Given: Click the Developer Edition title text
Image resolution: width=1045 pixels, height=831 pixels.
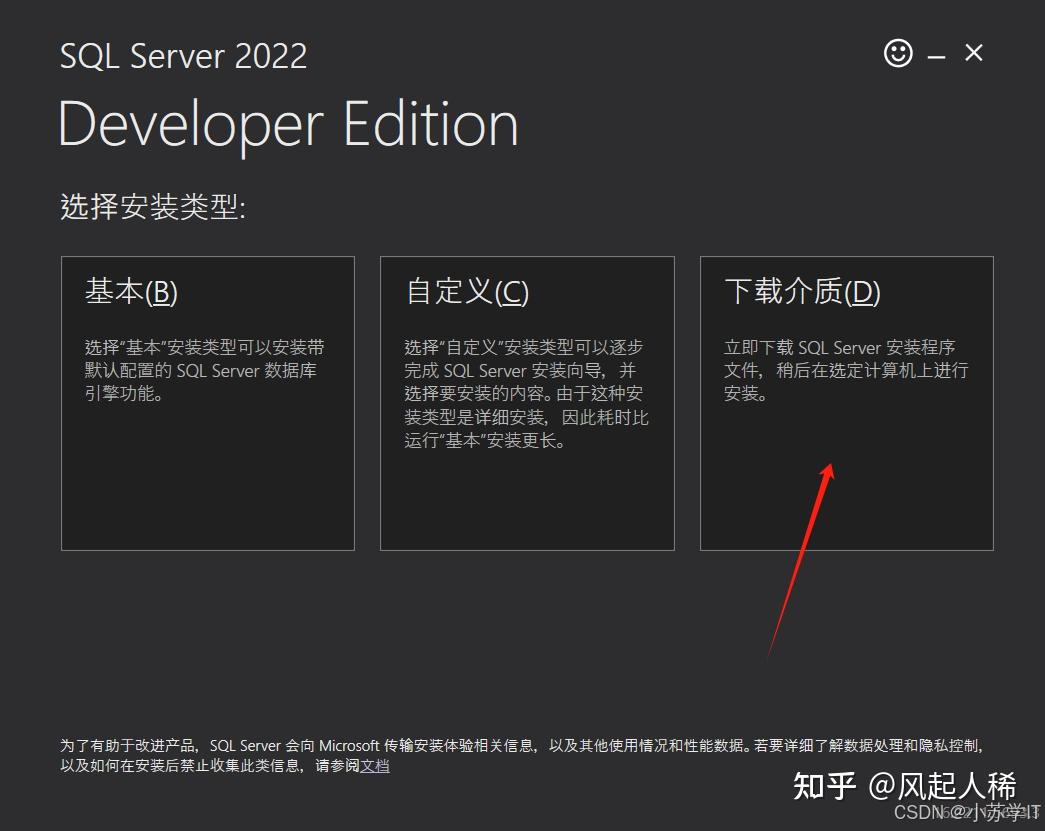Looking at the screenshot, I should pyautogui.click(x=288, y=122).
